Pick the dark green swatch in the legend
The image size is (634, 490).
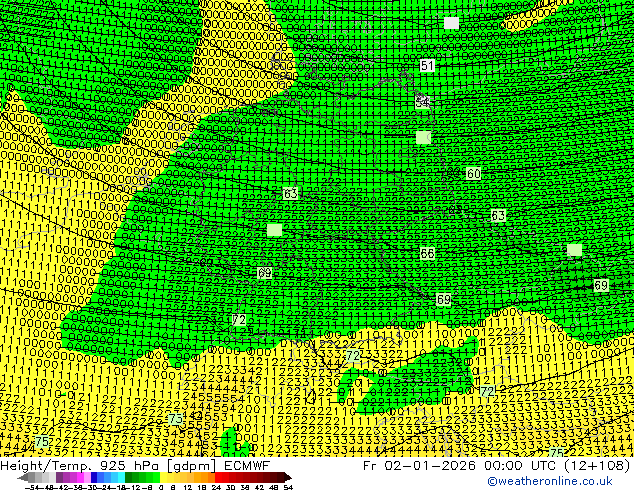coord(128,477)
